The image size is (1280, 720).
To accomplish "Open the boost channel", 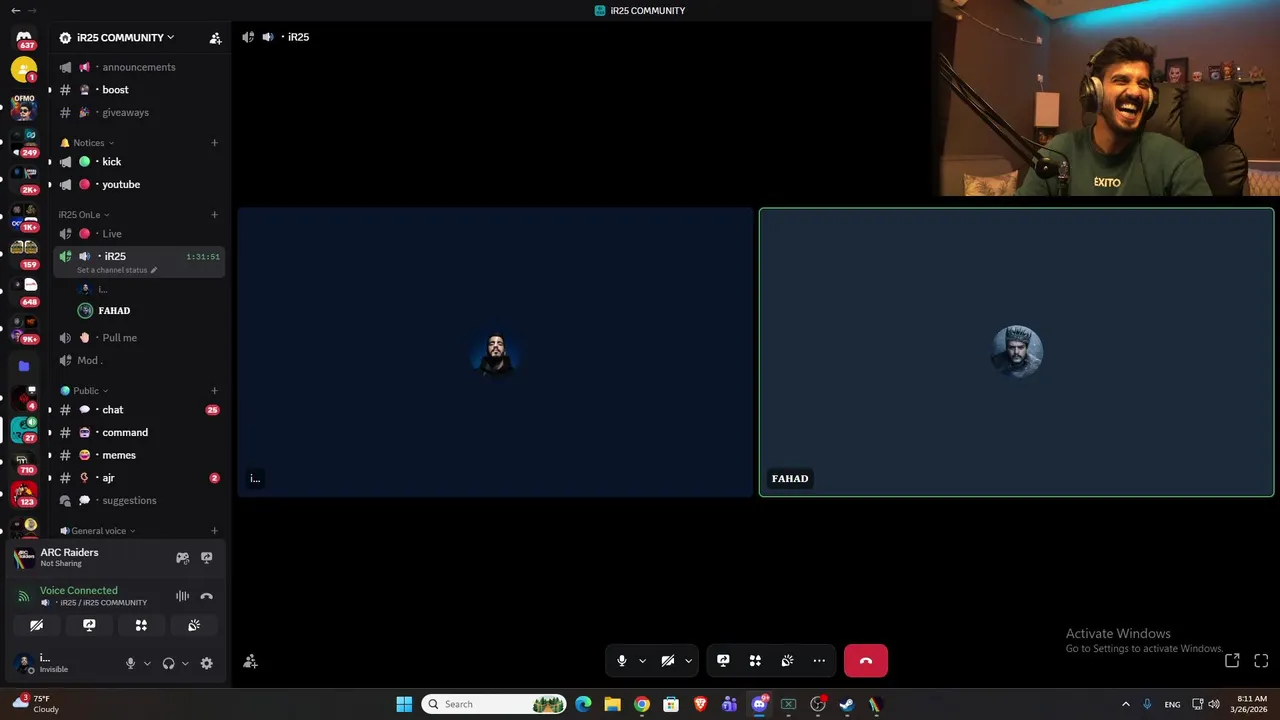I will click(138, 90).
